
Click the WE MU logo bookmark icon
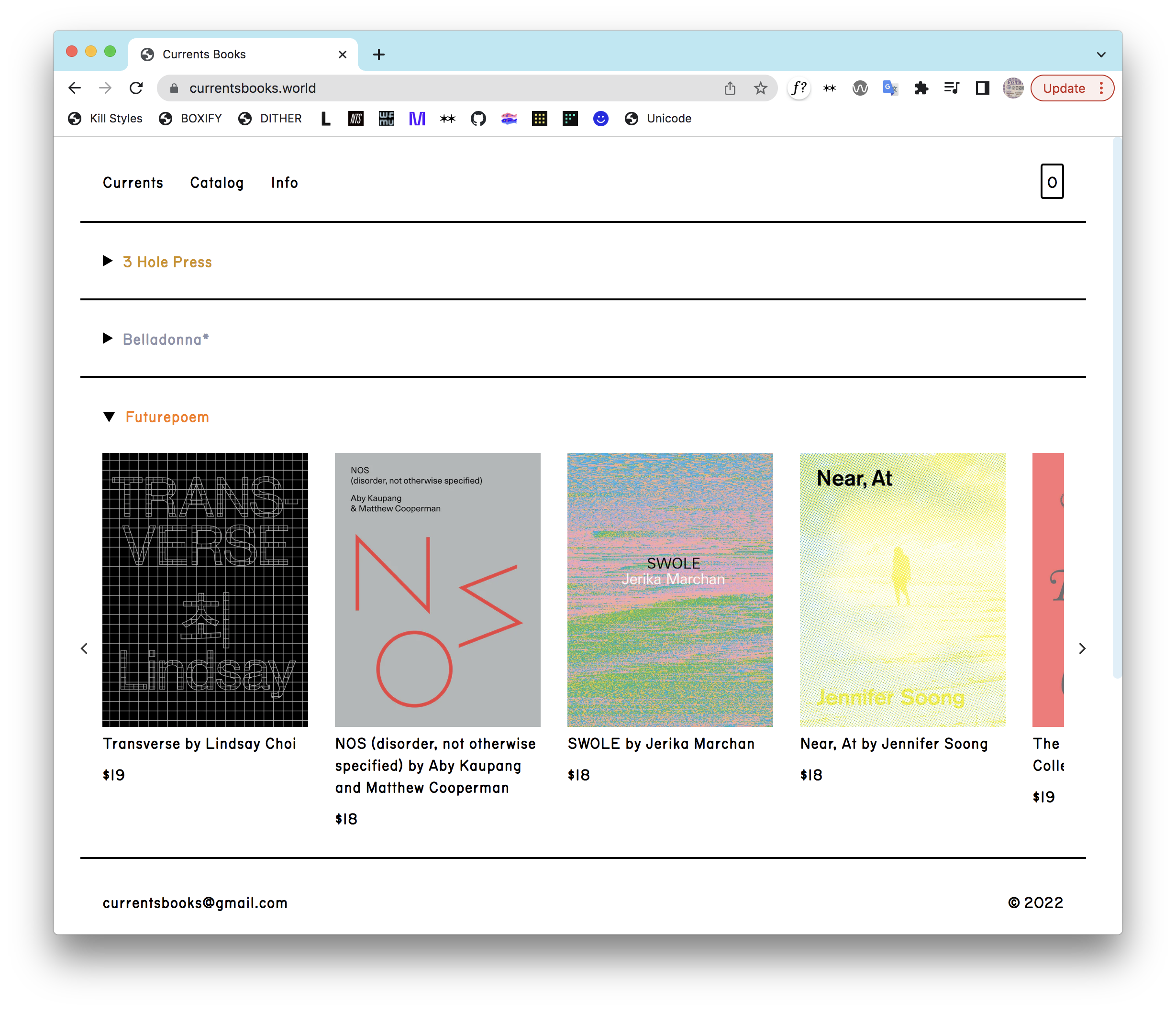point(387,119)
